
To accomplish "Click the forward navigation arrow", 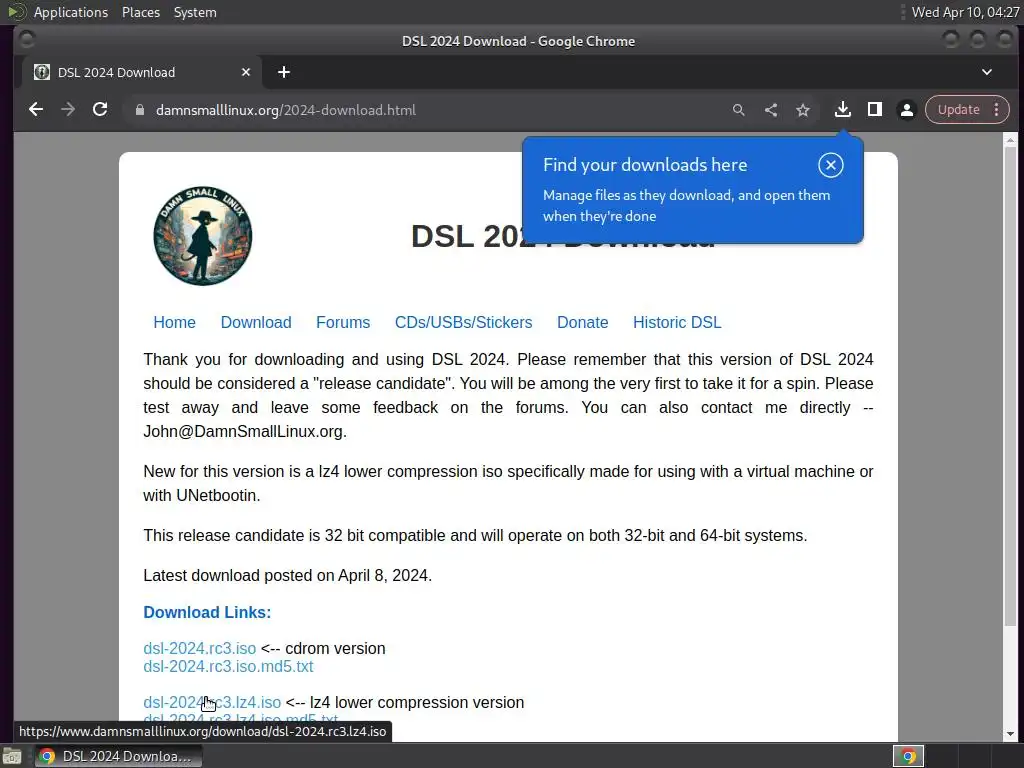I will coord(68,110).
